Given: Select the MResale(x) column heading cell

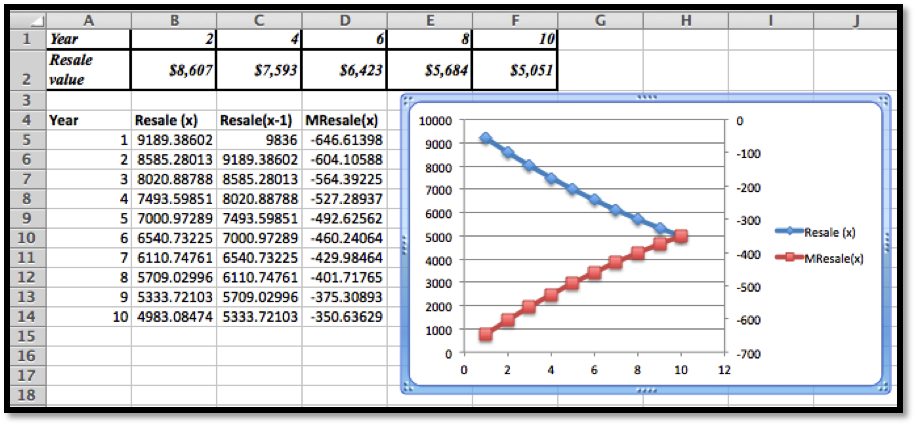Looking at the screenshot, I should tap(344, 120).
